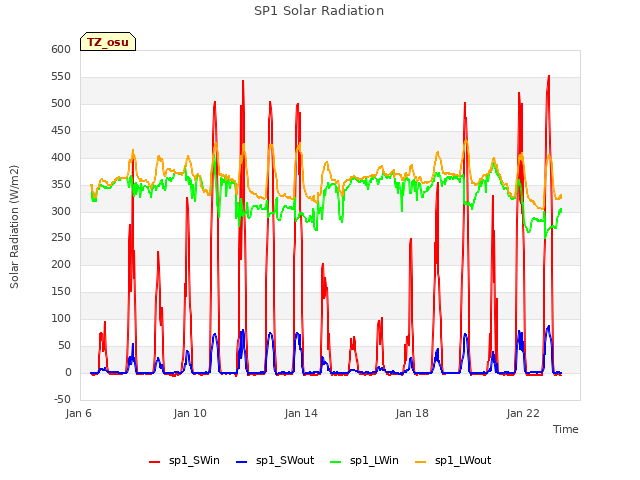Toggle the sp1_SWin legend entry

point(184,461)
